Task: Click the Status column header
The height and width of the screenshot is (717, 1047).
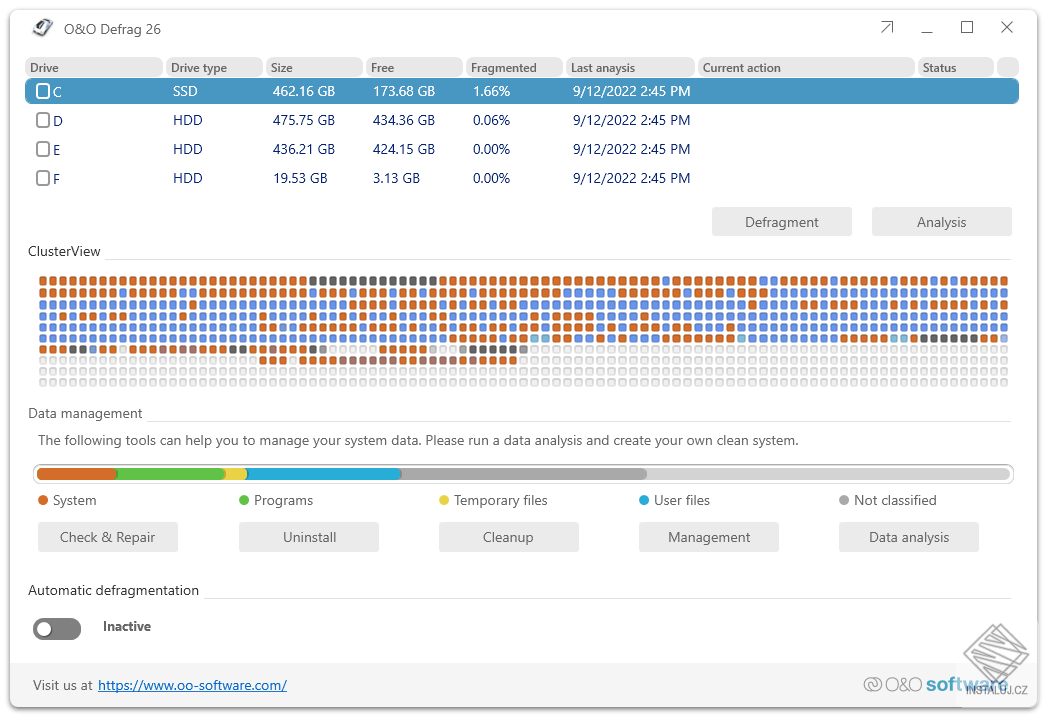Action: coord(956,67)
